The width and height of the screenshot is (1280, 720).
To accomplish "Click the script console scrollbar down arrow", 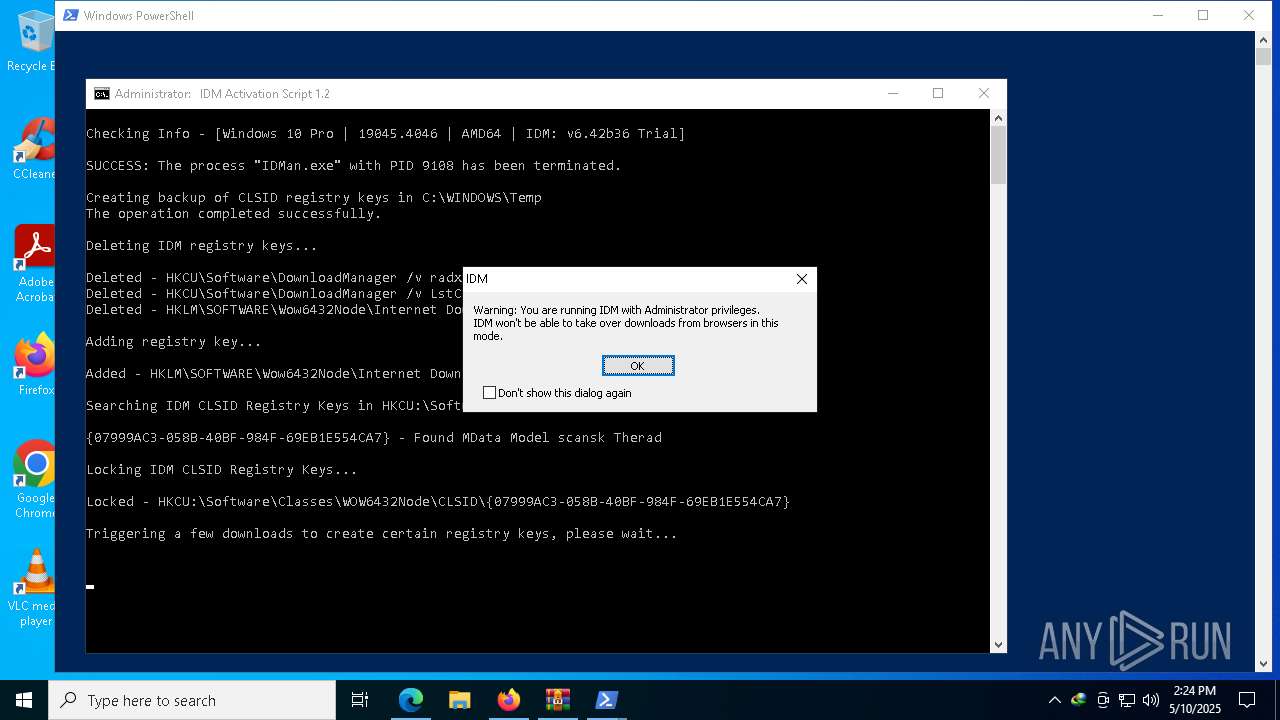I will pyautogui.click(x=998, y=645).
